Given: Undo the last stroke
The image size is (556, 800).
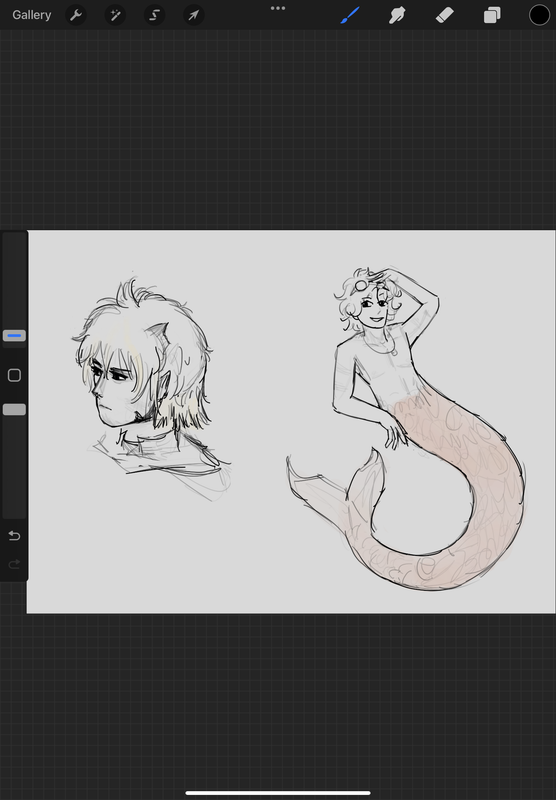Looking at the screenshot, I should pyautogui.click(x=14, y=536).
